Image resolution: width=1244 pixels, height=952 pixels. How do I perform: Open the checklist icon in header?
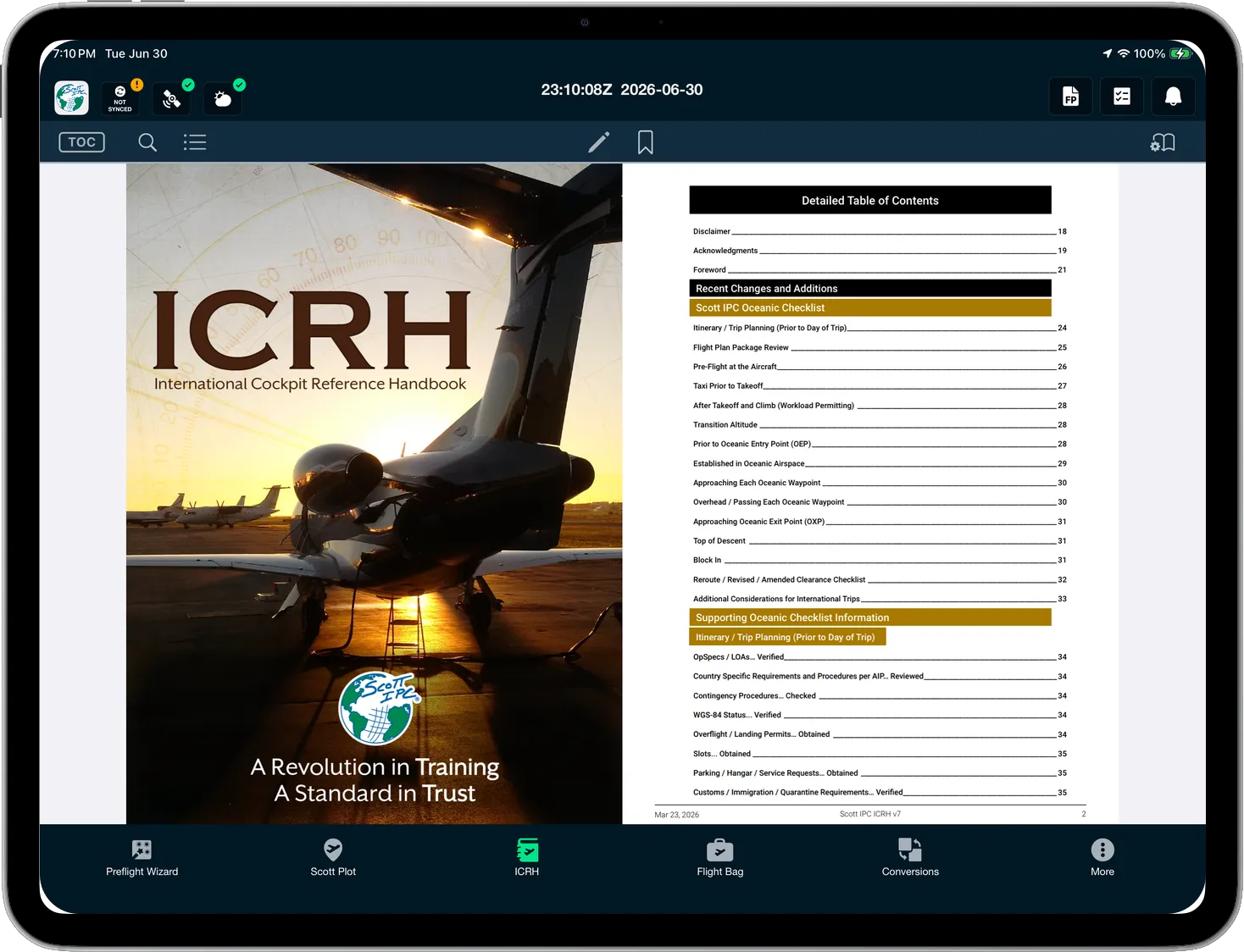pyautogui.click(x=1122, y=97)
